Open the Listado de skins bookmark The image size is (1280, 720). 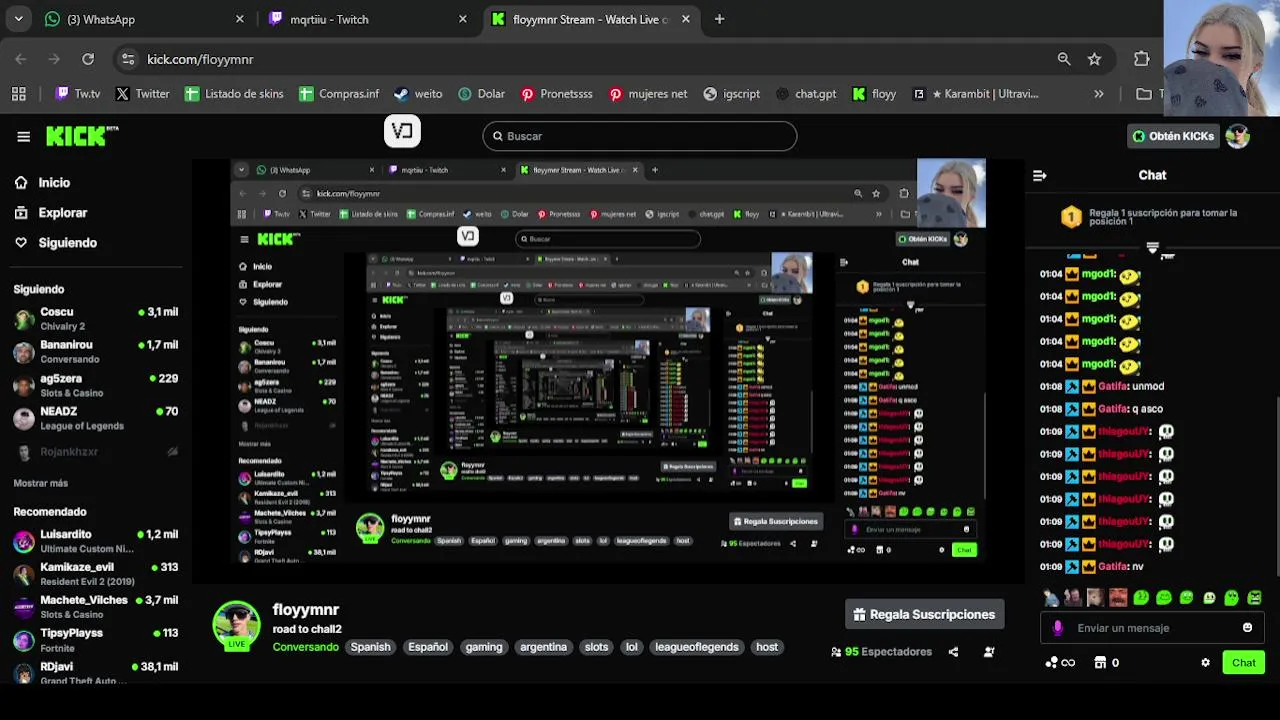pos(234,94)
